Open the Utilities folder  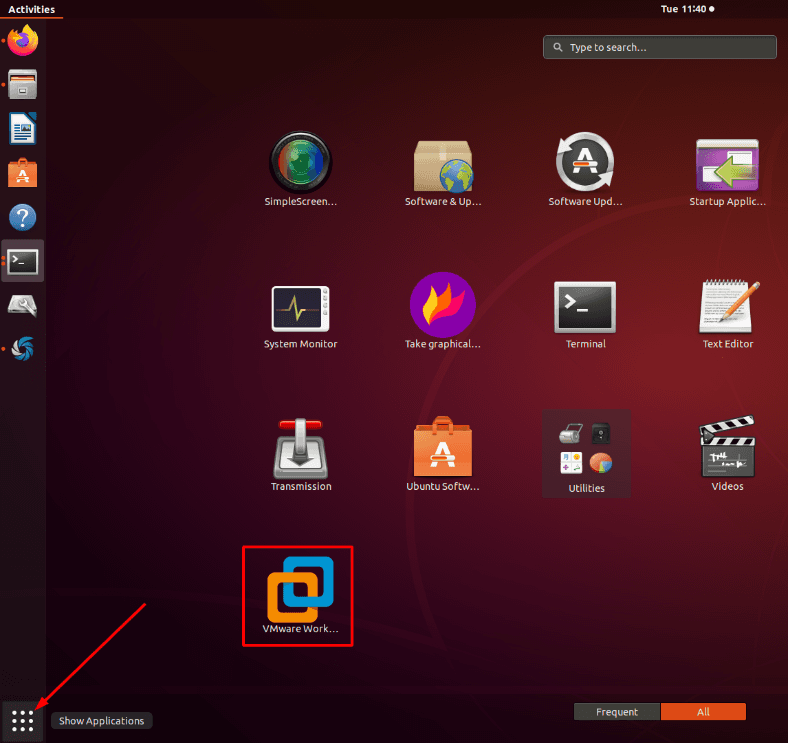click(x=586, y=453)
